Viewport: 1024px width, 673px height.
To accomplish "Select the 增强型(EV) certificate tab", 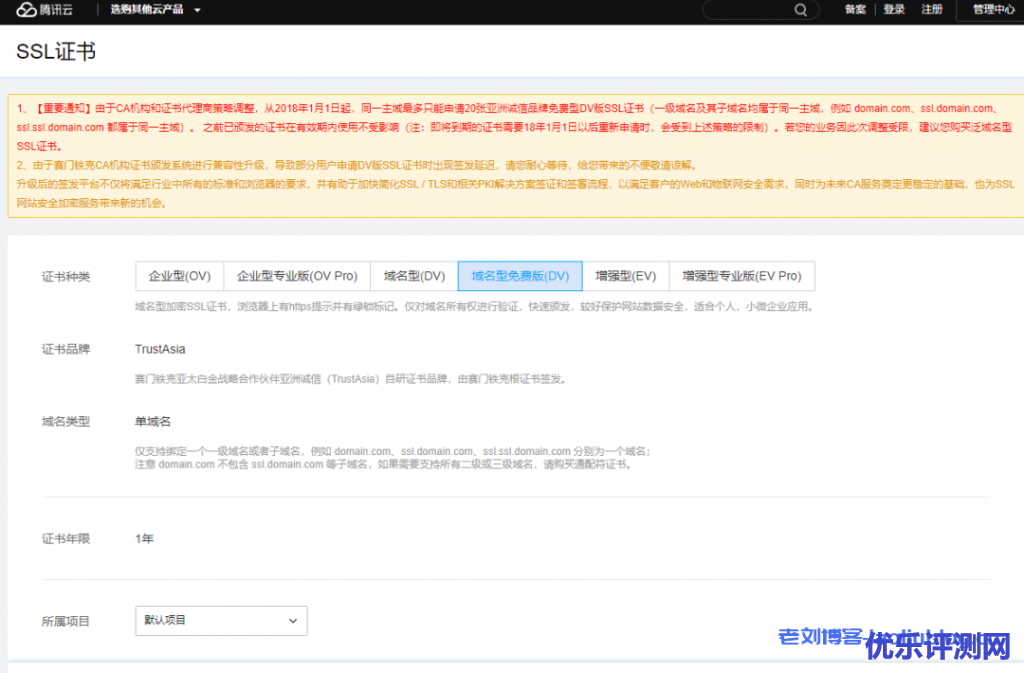I will (x=626, y=276).
